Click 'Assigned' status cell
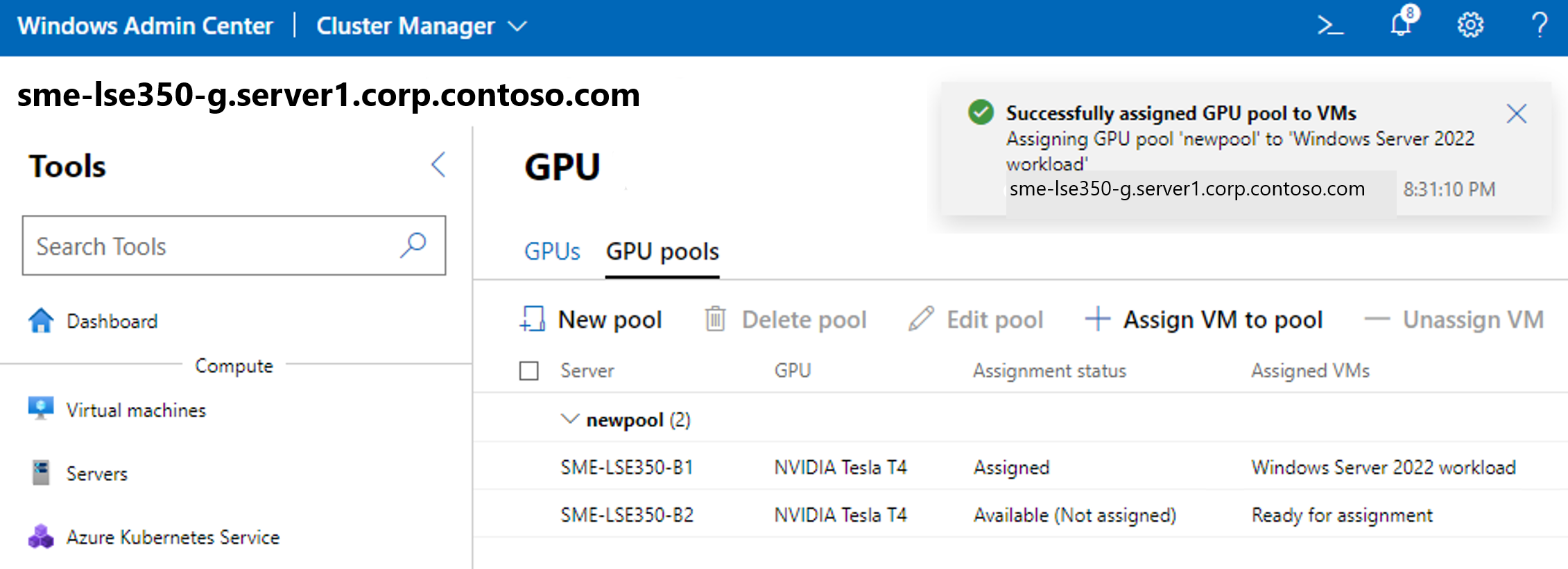The width and height of the screenshot is (1568, 569). click(x=1011, y=468)
